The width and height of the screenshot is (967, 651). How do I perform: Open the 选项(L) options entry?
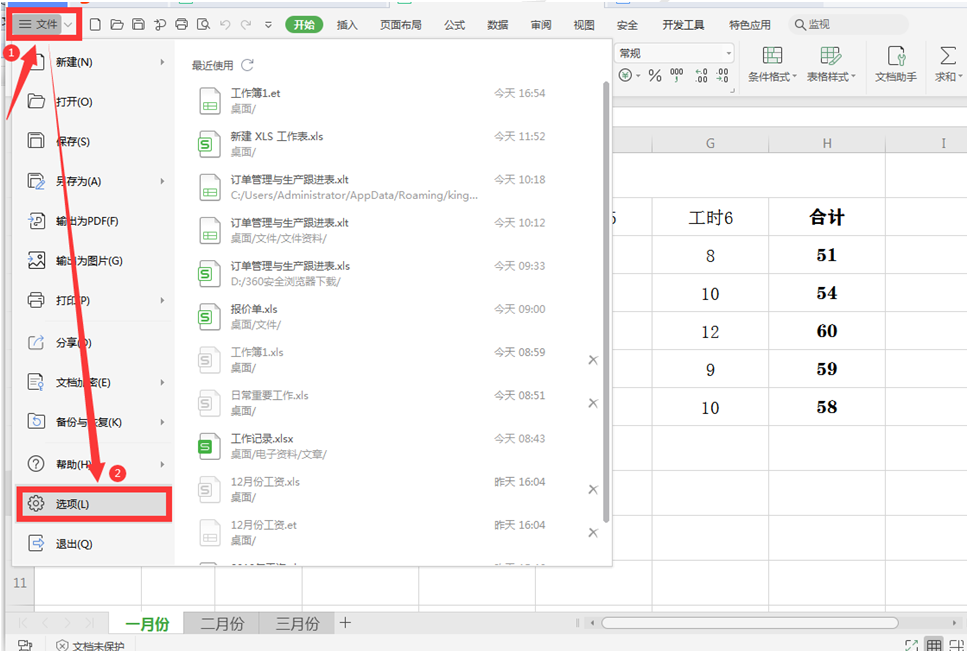click(x=93, y=504)
